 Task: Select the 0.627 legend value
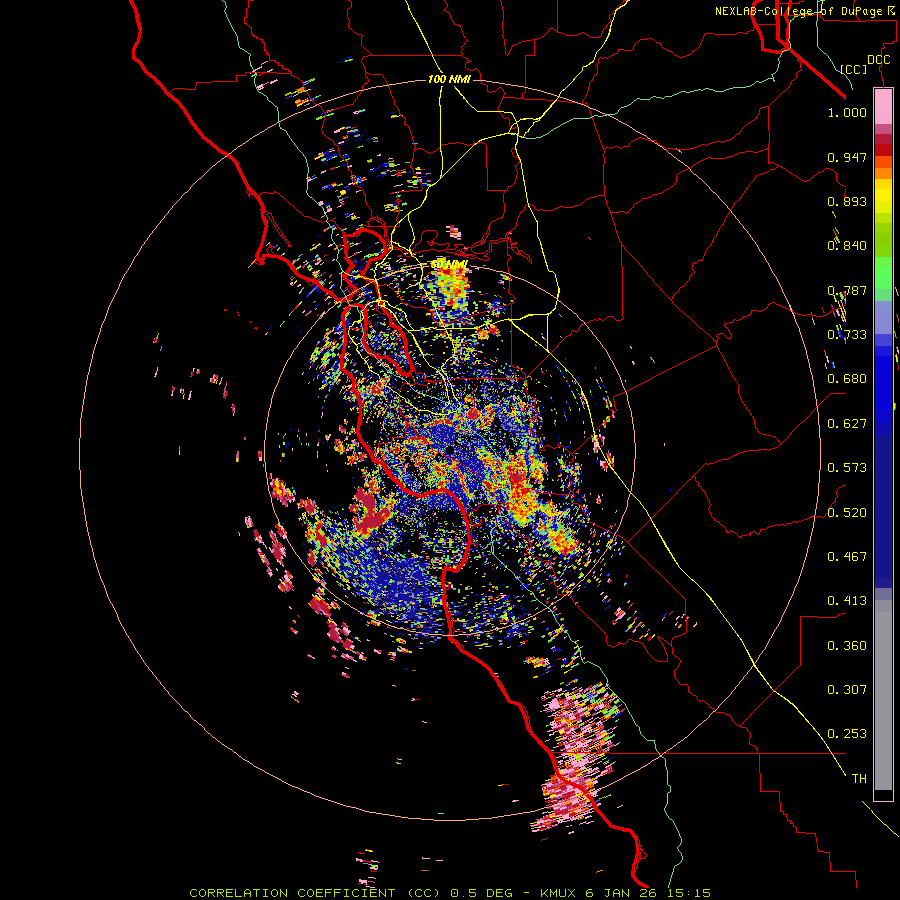point(847,424)
